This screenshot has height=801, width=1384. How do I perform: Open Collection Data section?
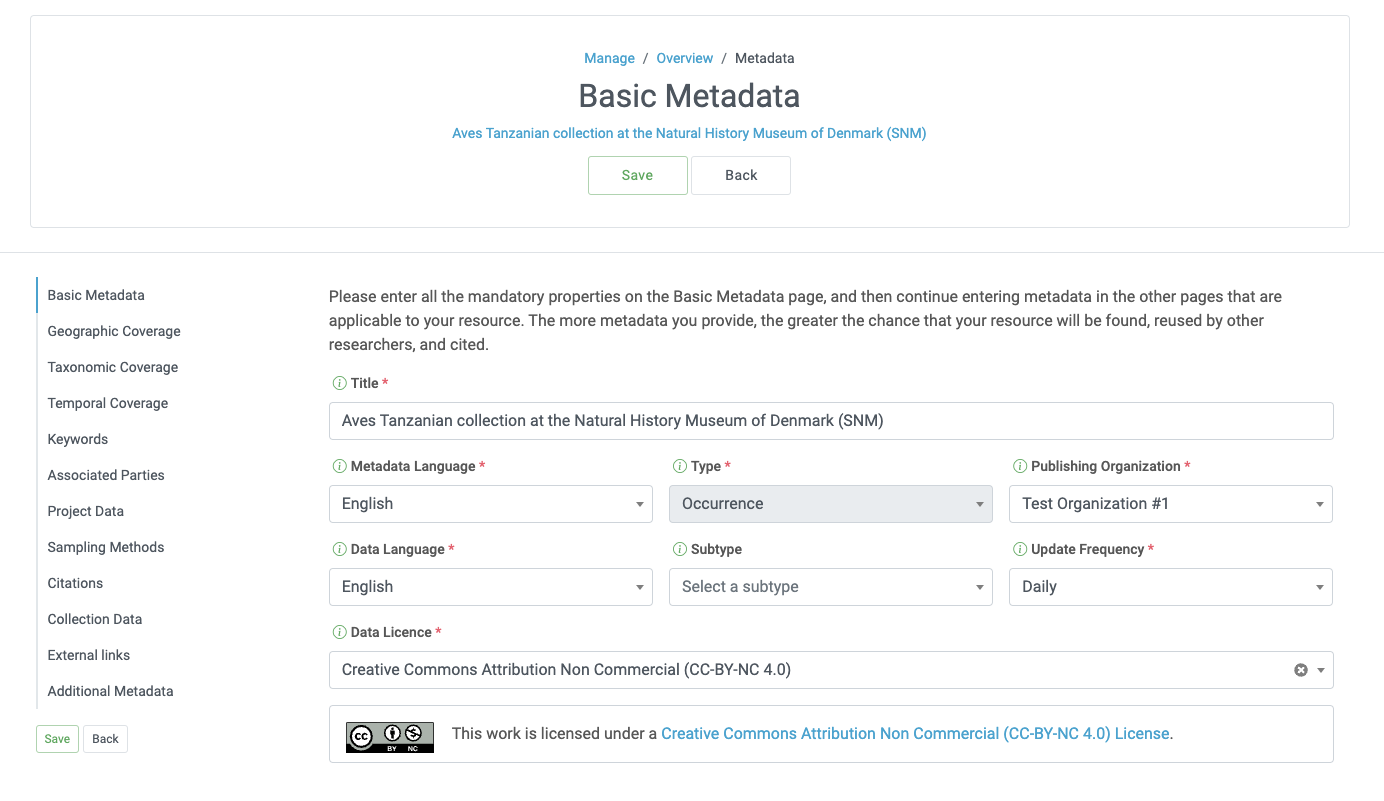click(x=95, y=619)
